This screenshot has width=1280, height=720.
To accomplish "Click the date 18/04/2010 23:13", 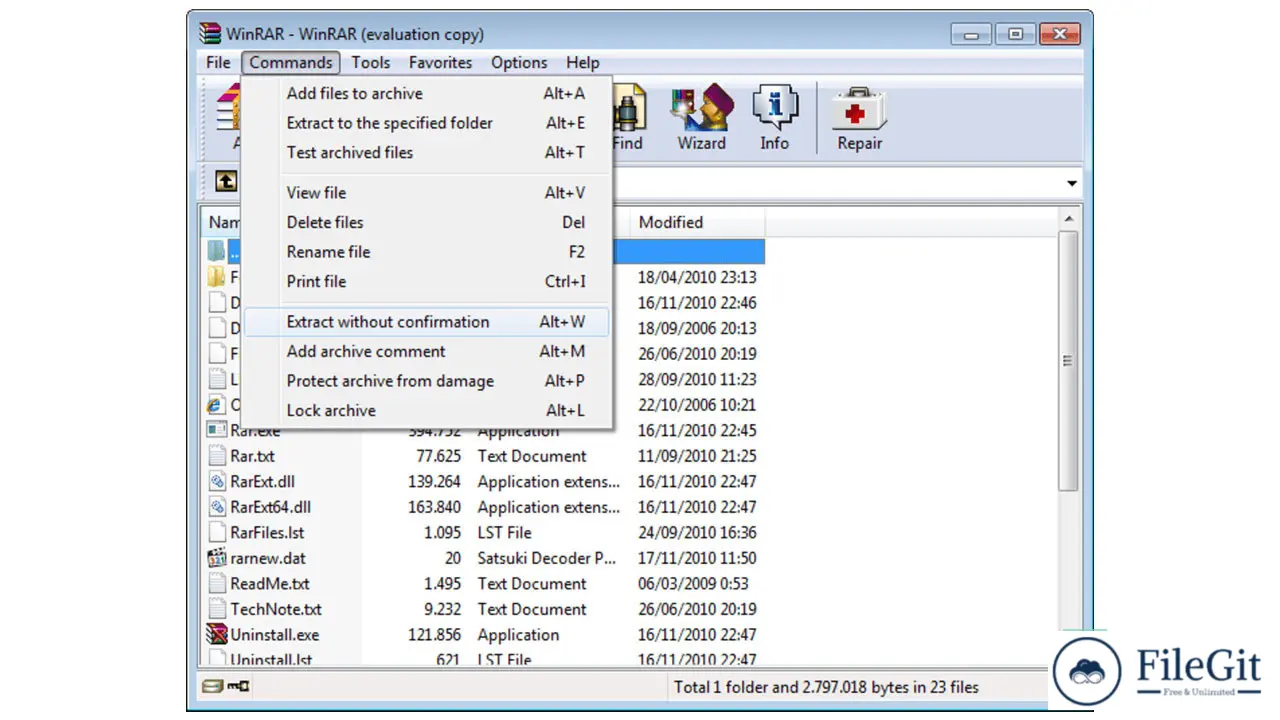I will coord(697,277).
